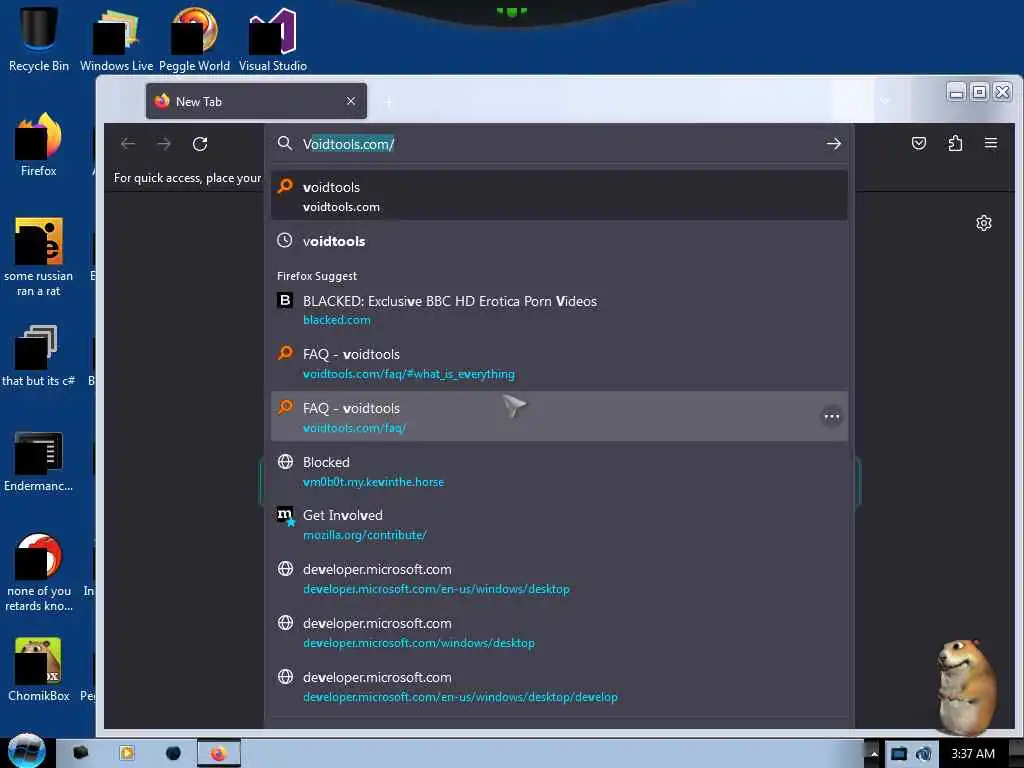
Task: Open Windows Live desktop shortcut
Action: (x=116, y=39)
